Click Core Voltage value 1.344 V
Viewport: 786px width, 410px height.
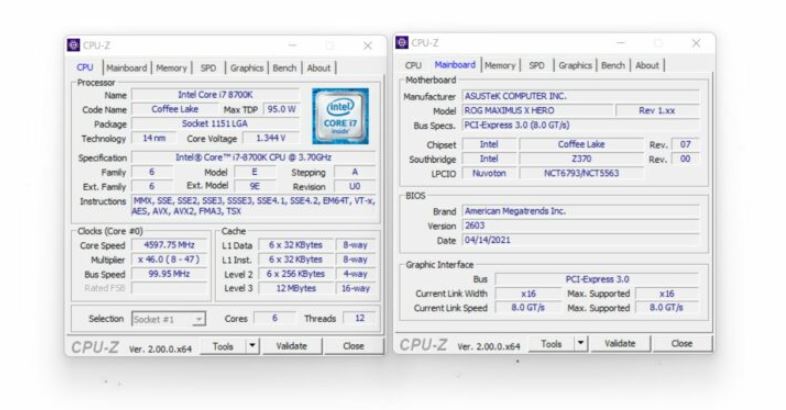pyautogui.click(x=271, y=138)
